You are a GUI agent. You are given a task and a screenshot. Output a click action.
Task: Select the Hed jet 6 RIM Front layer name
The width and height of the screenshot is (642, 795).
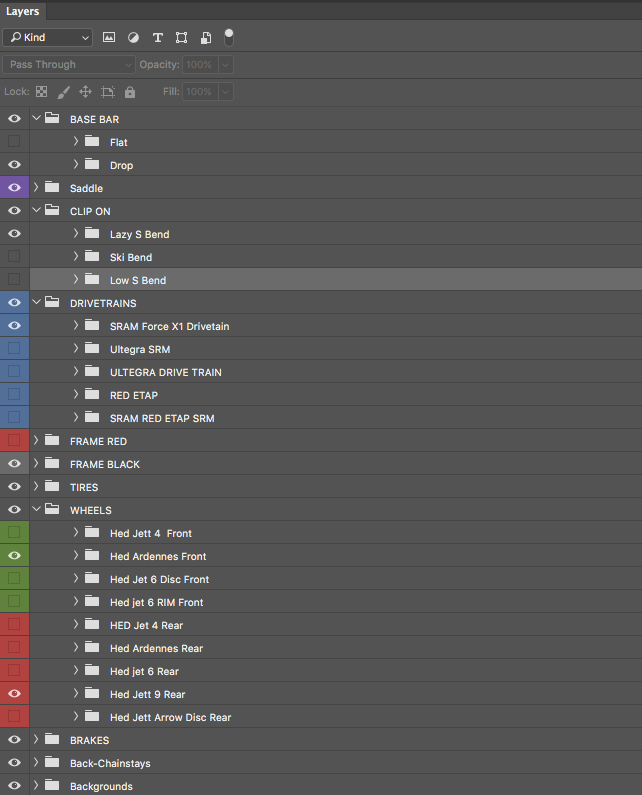pos(157,602)
